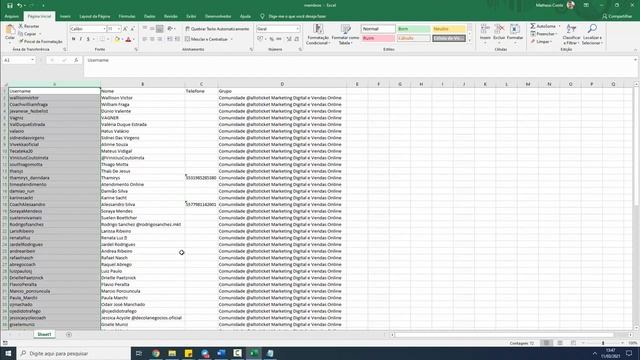Undo the last action
Image resolution: width=640 pixels, height=360 pixels.
(x=19, y=6)
